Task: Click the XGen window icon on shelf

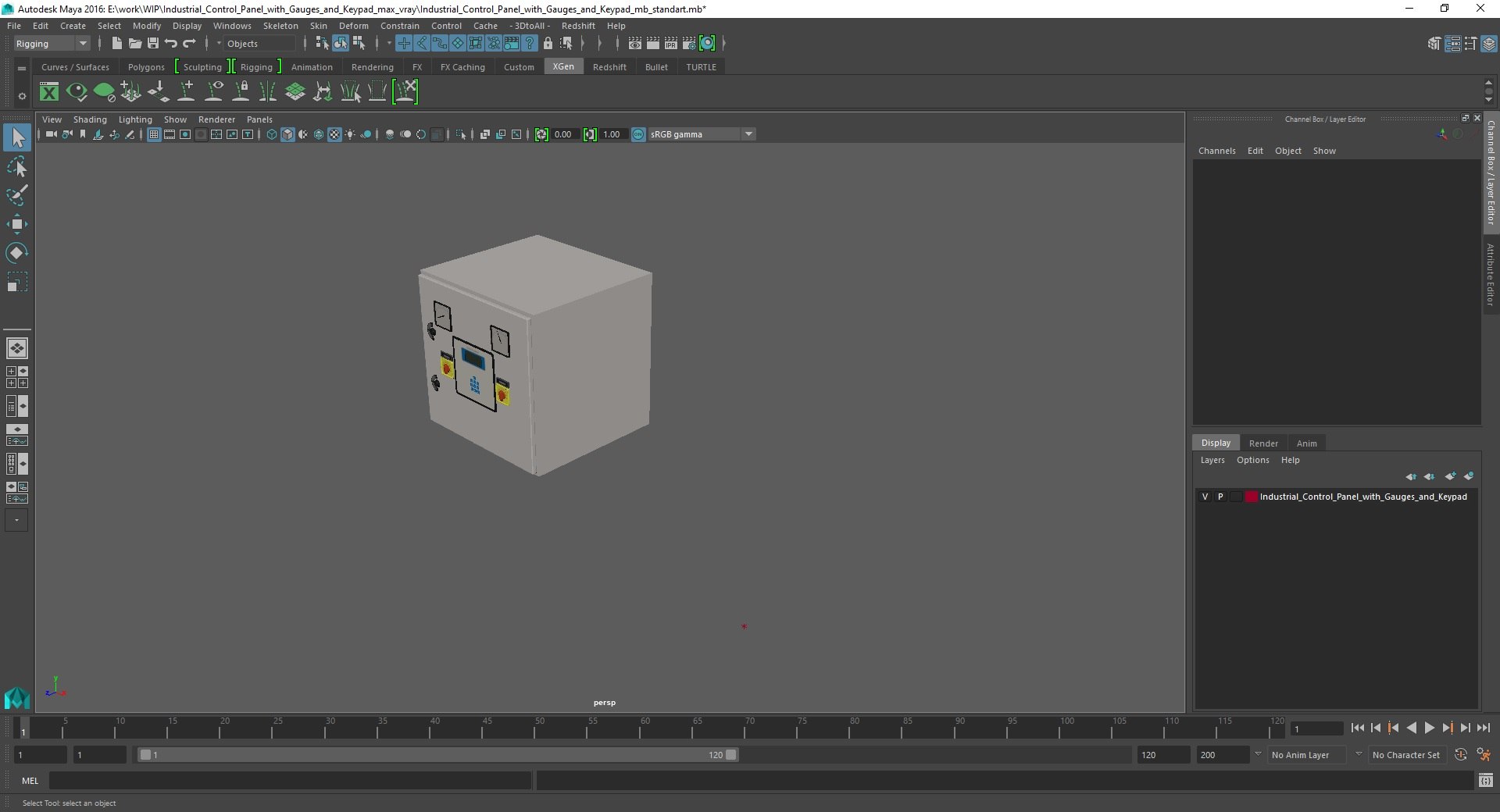Action: point(49,92)
